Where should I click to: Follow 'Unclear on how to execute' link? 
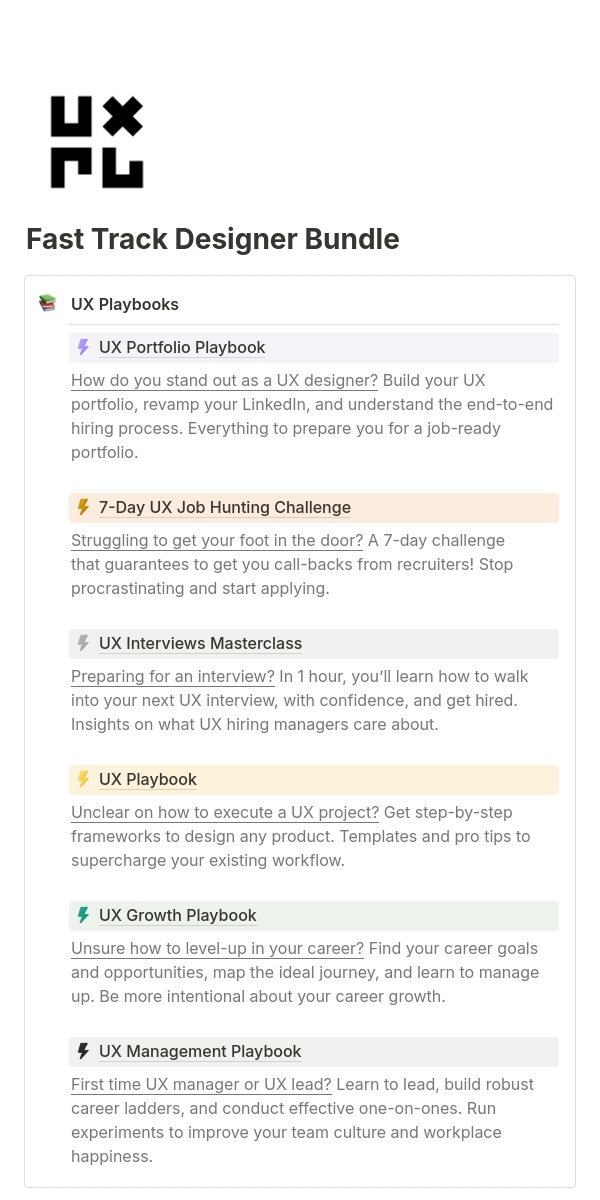pyautogui.click(x=225, y=813)
